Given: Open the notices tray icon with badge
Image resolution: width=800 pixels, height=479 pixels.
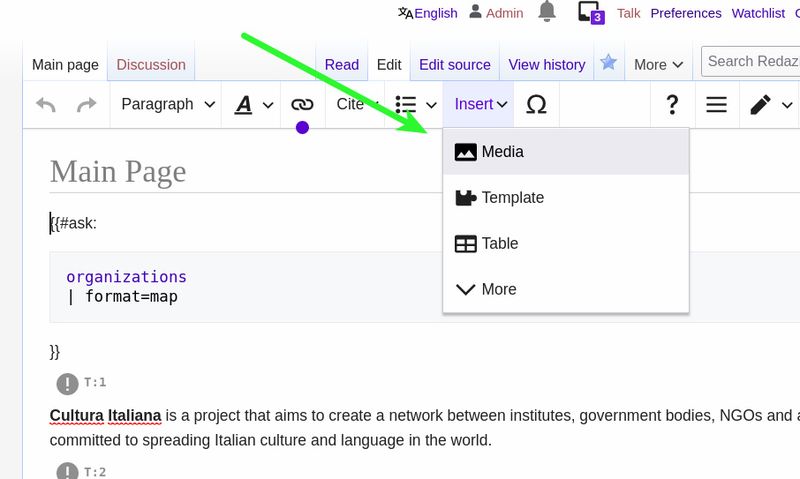Looking at the screenshot, I should (590, 12).
